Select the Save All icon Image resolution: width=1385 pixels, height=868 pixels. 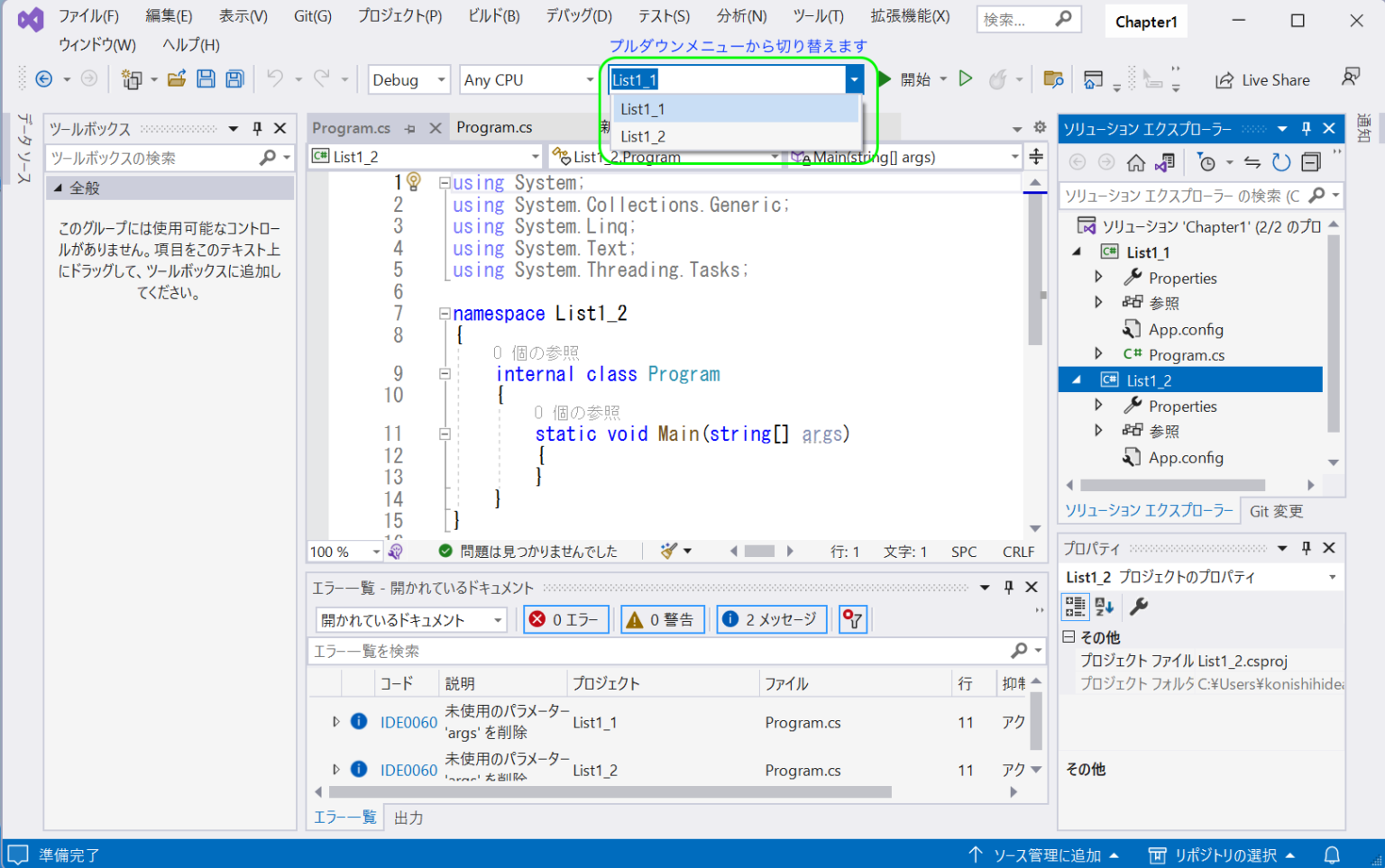click(x=234, y=79)
